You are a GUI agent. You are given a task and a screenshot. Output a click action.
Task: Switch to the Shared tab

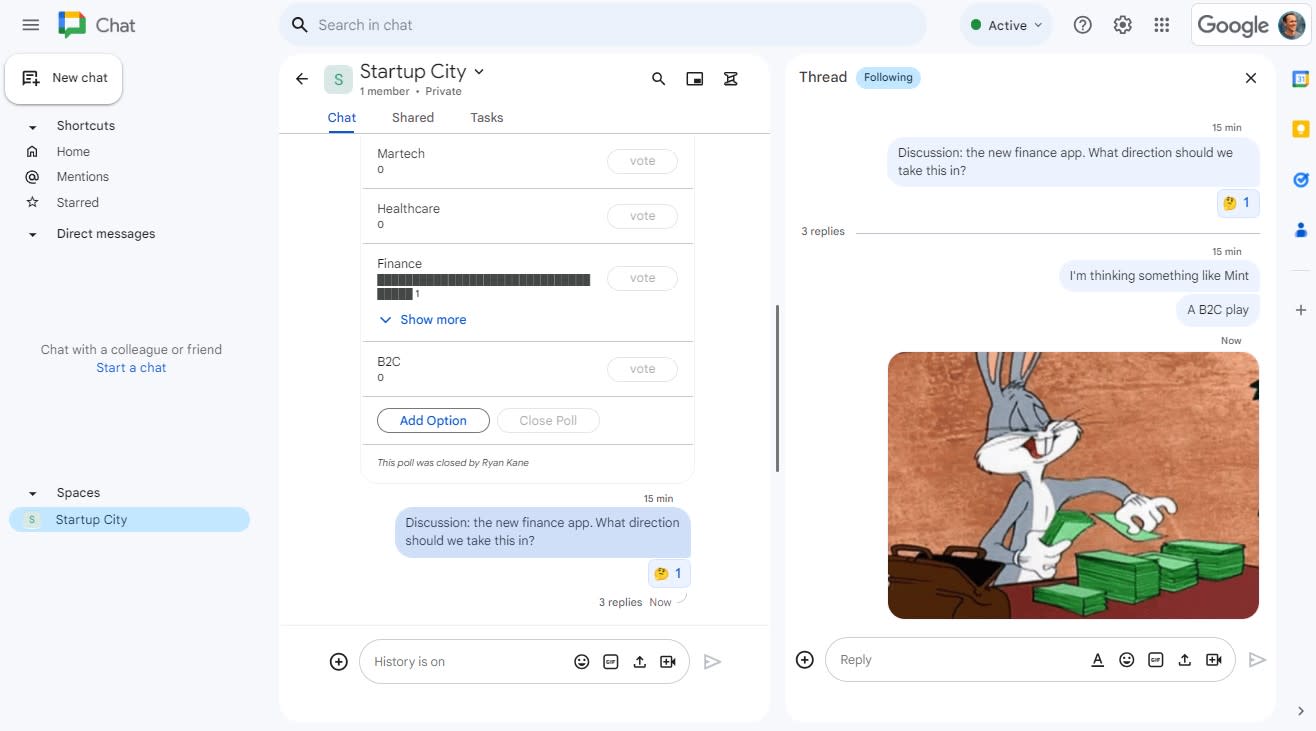pyautogui.click(x=413, y=117)
